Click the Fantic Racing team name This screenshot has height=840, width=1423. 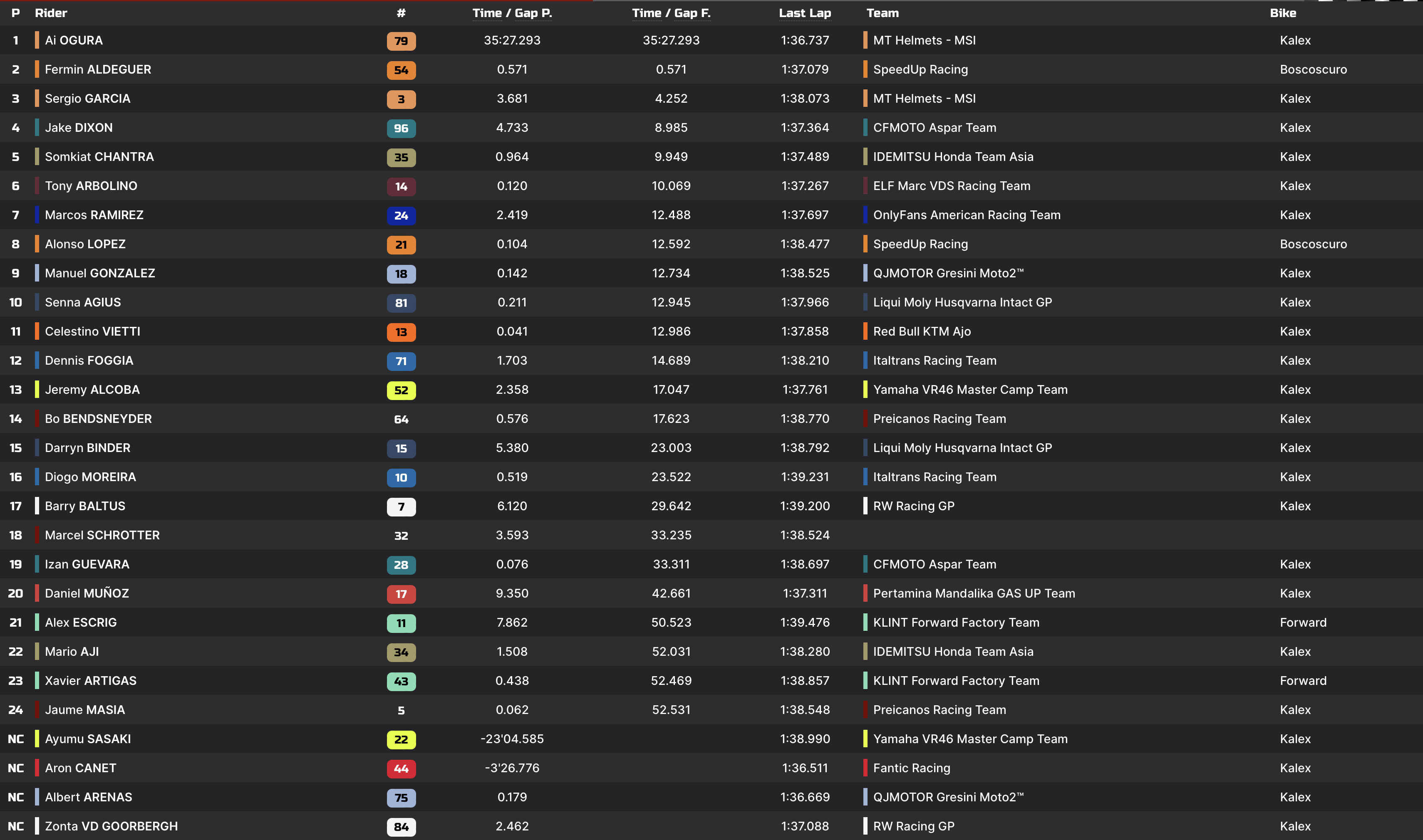click(x=911, y=768)
